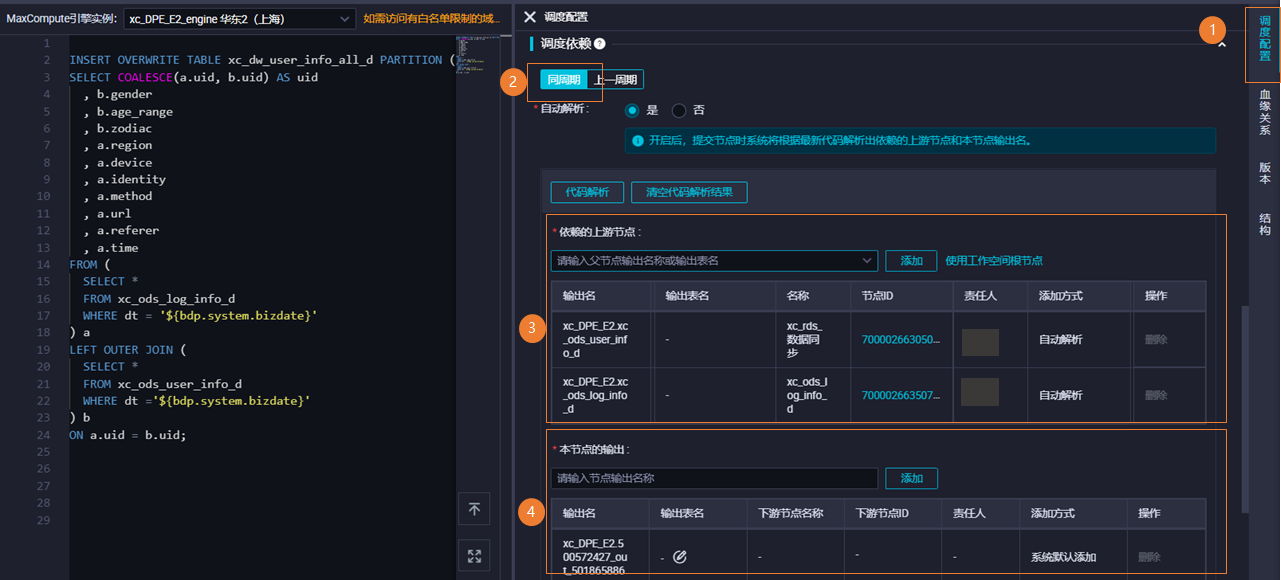Click the edit icon in 输出表名 cell
This screenshot has height=580, width=1281.
[x=680, y=556]
